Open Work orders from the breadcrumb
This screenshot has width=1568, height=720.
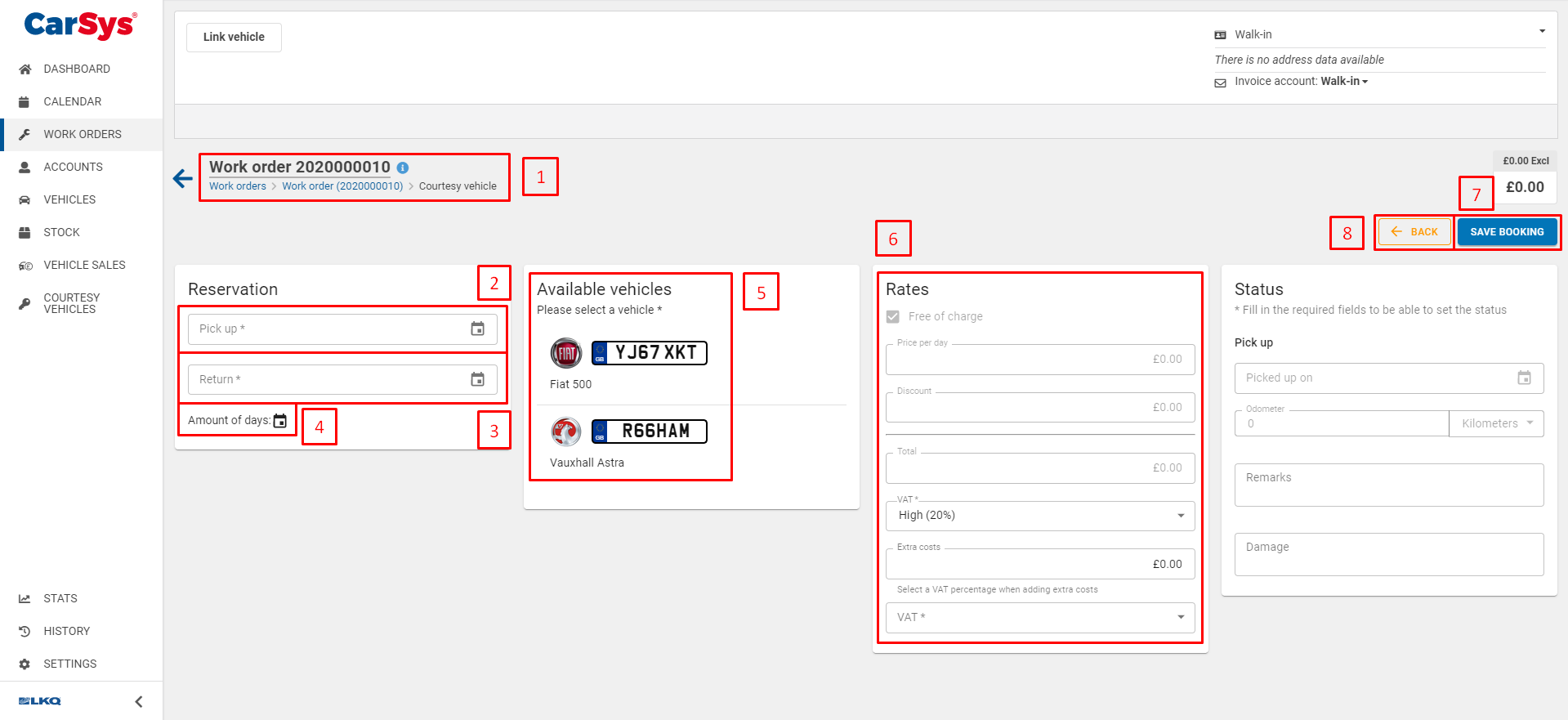click(x=237, y=186)
